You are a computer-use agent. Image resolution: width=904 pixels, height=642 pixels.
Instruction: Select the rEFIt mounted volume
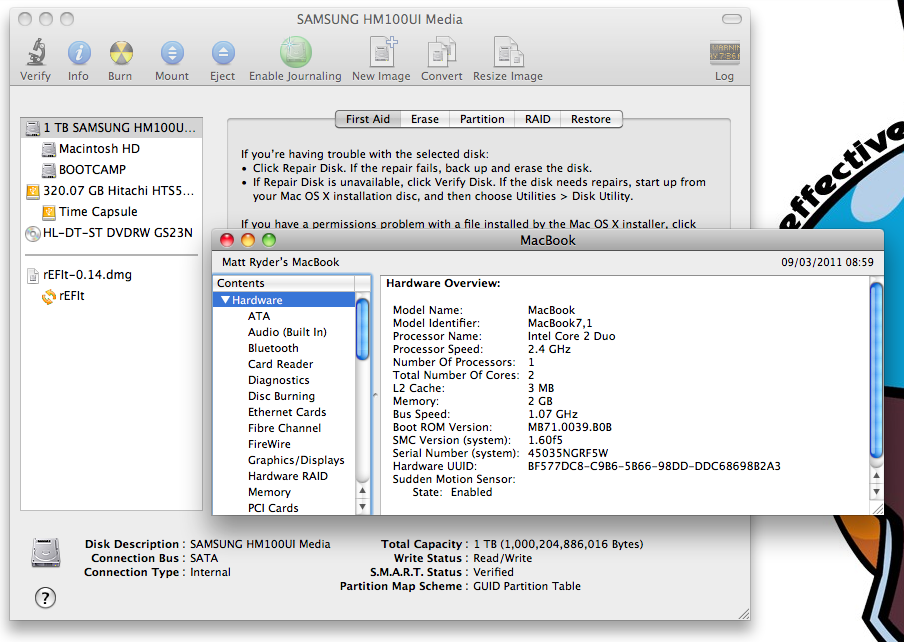click(112, 296)
